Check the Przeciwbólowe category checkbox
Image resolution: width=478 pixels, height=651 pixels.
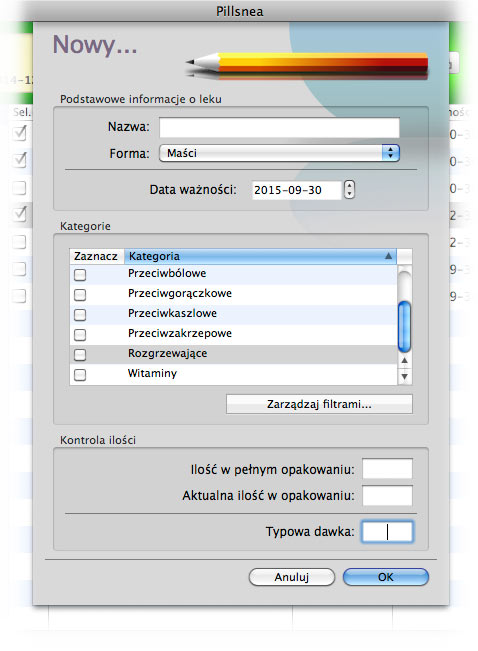[80, 274]
